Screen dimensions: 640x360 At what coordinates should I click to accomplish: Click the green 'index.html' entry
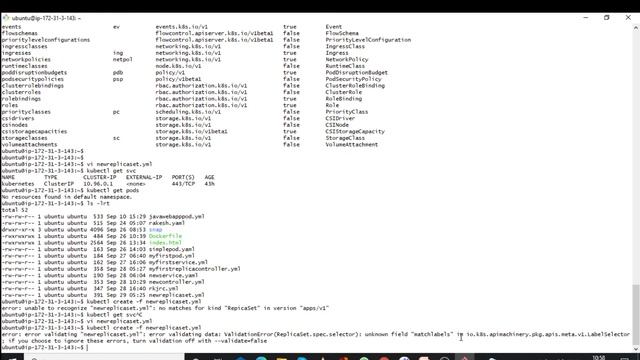click(x=165, y=243)
